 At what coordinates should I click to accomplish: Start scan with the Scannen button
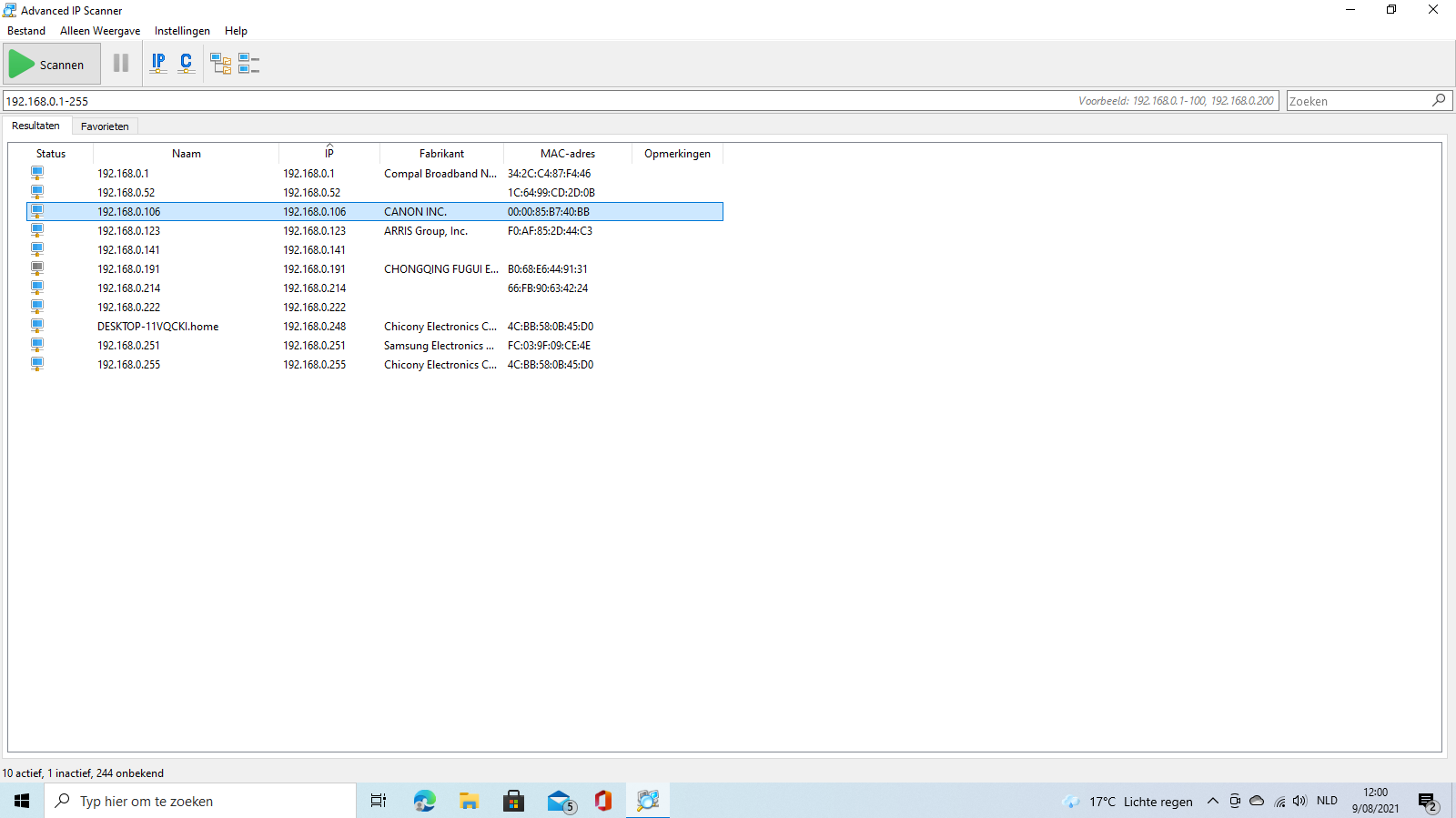click(x=51, y=65)
